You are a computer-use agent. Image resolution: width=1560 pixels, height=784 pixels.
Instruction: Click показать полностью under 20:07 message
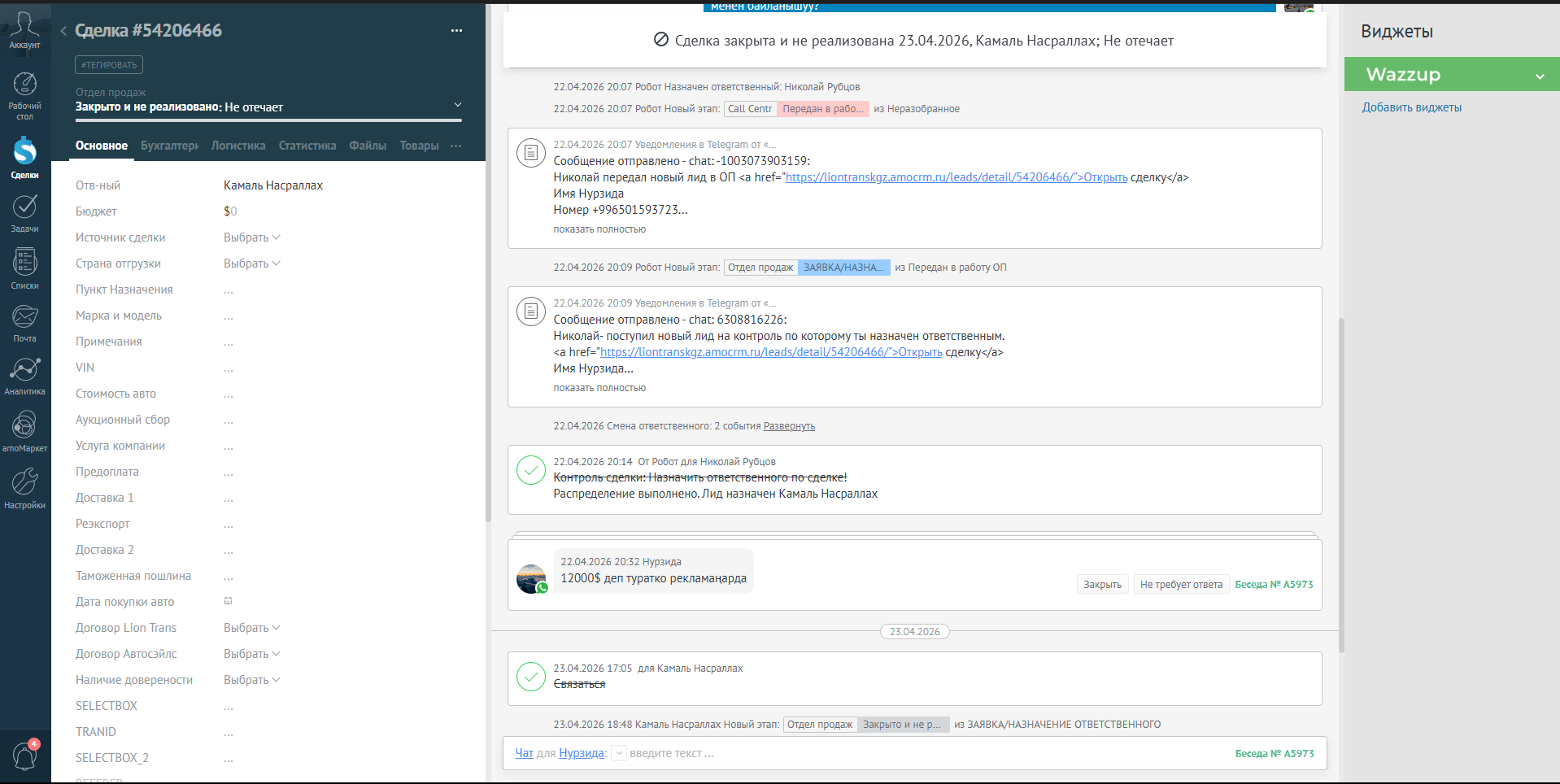point(599,229)
